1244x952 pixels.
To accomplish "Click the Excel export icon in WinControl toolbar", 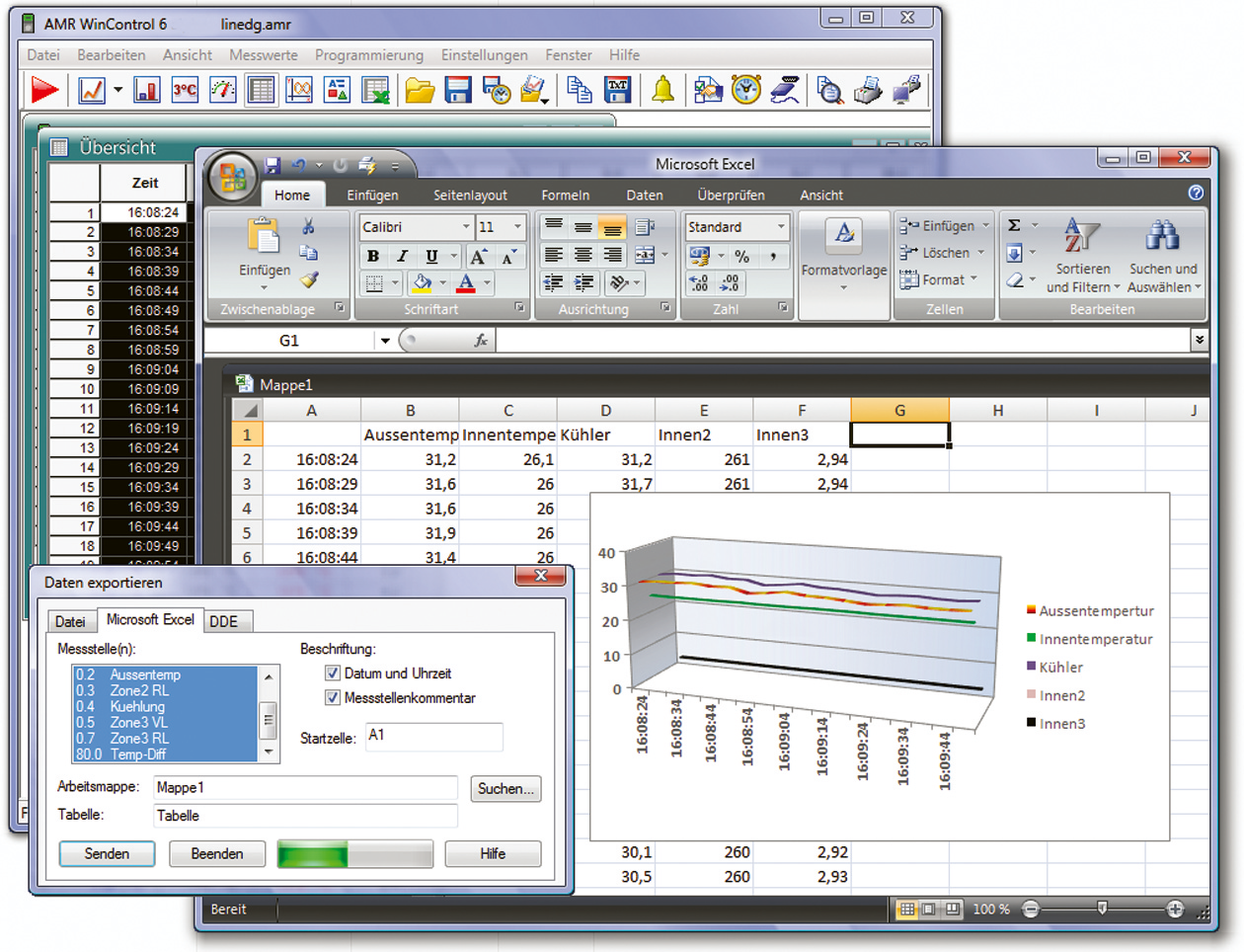I will coord(376,91).
